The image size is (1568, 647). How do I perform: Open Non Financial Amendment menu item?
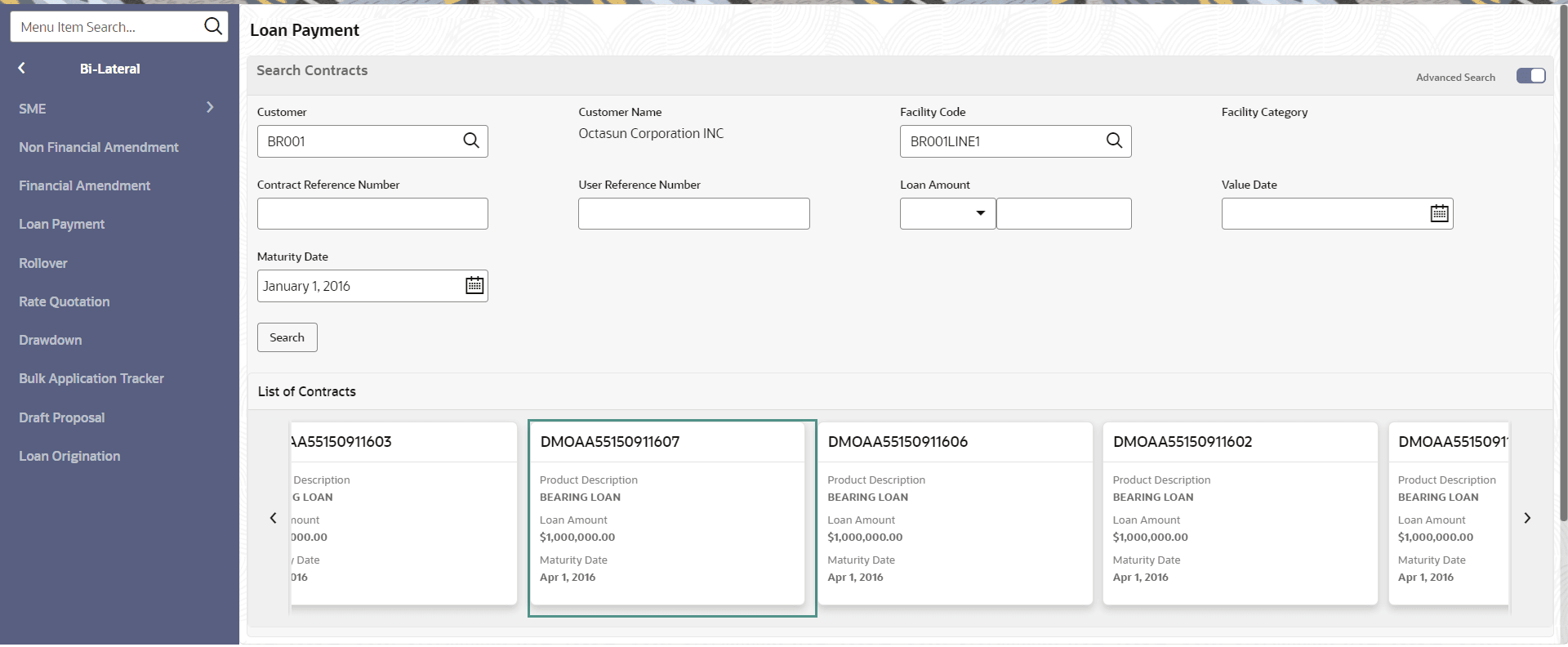[99, 147]
